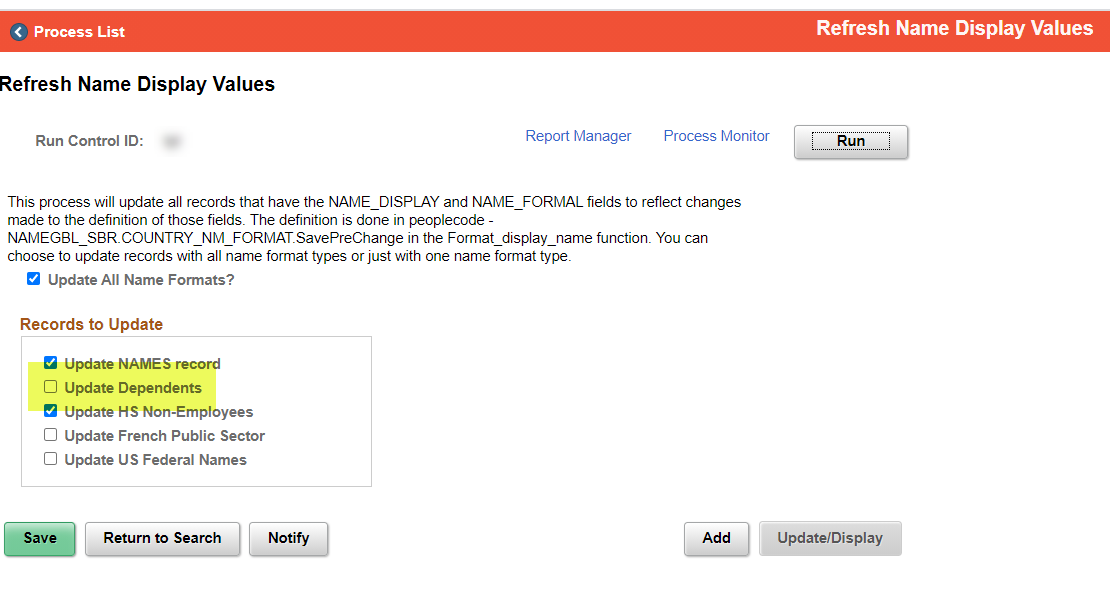Uncheck the Update All Name Formats checkbox

coord(33,278)
